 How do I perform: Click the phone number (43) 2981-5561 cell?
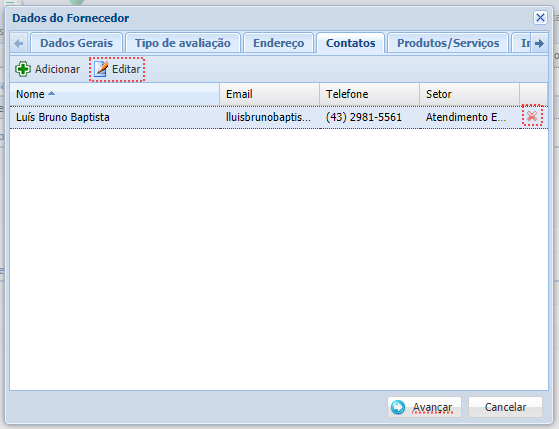coord(364,117)
